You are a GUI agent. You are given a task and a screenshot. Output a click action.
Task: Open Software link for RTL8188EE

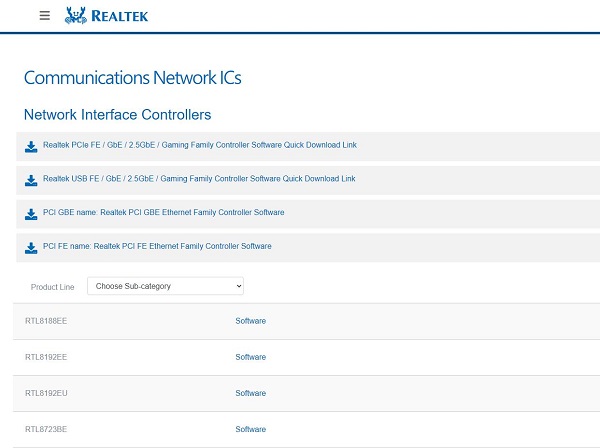(x=251, y=321)
